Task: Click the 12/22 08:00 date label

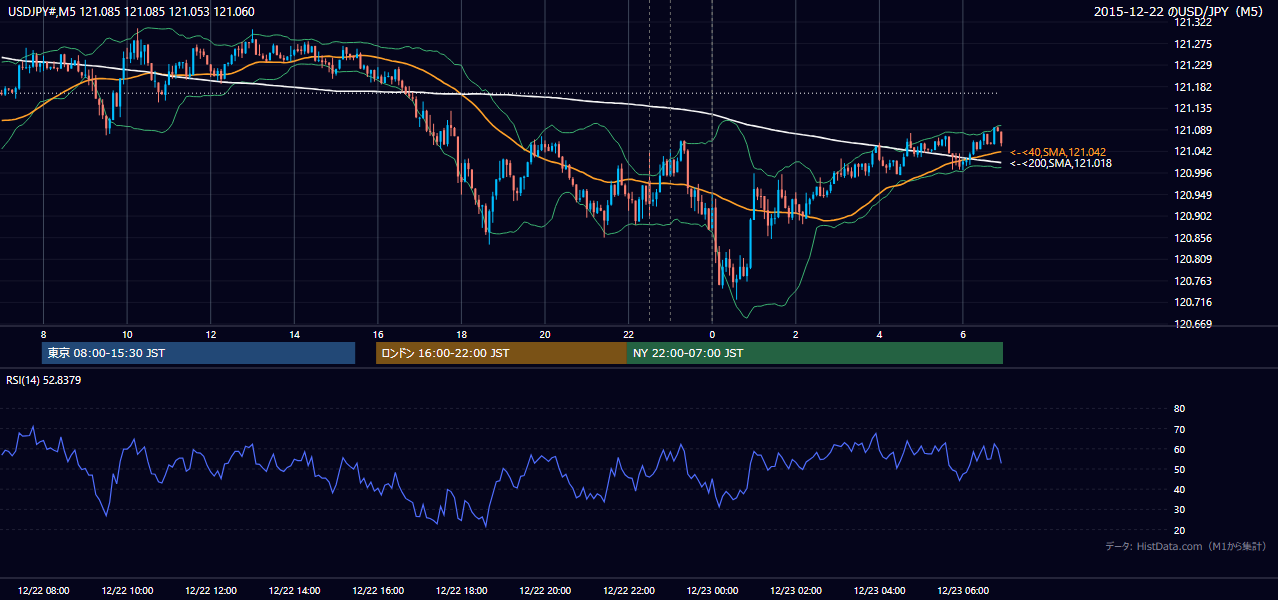Action: point(43,591)
